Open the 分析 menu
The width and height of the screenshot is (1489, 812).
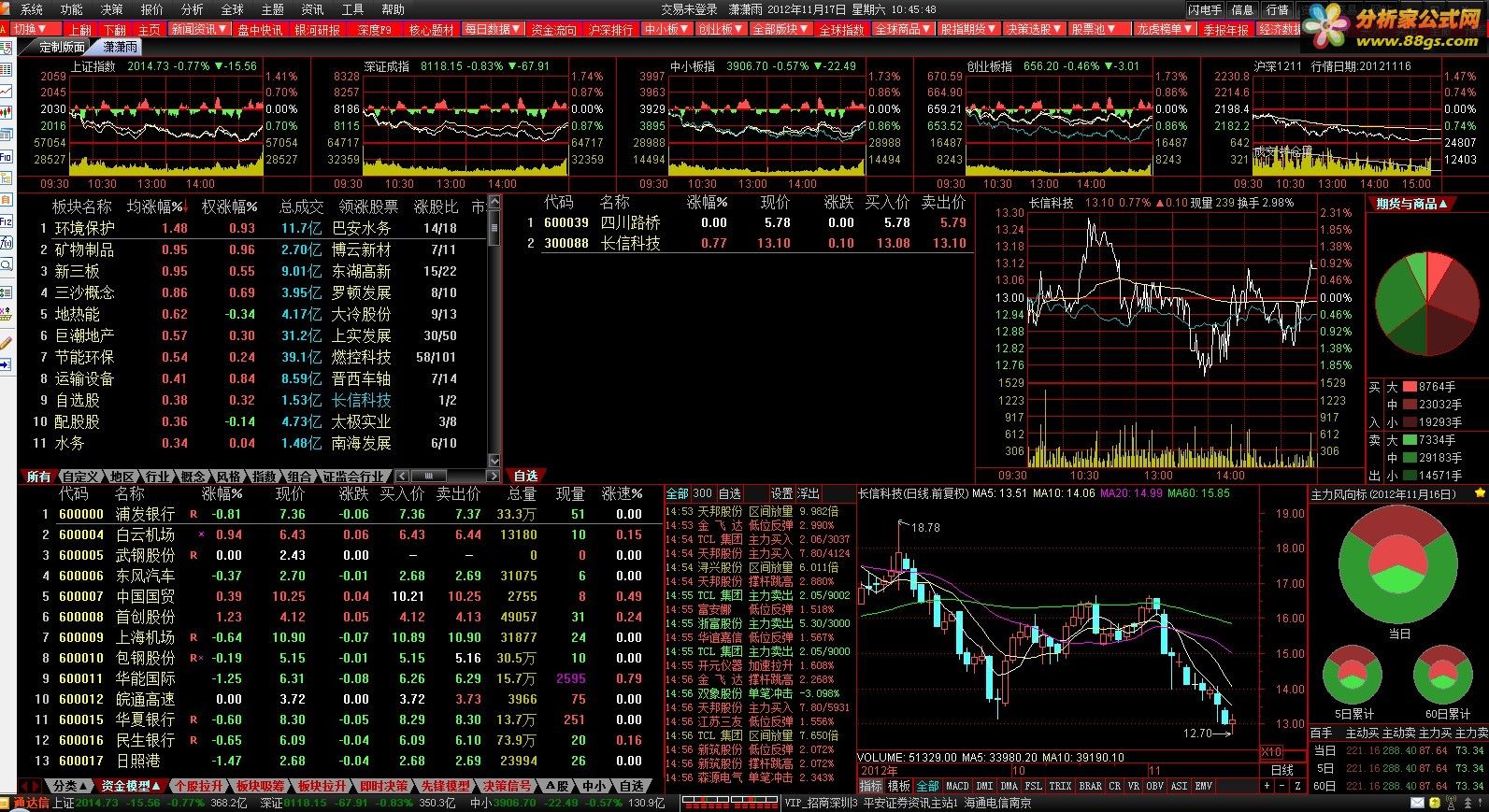pyautogui.click(x=192, y=9)
